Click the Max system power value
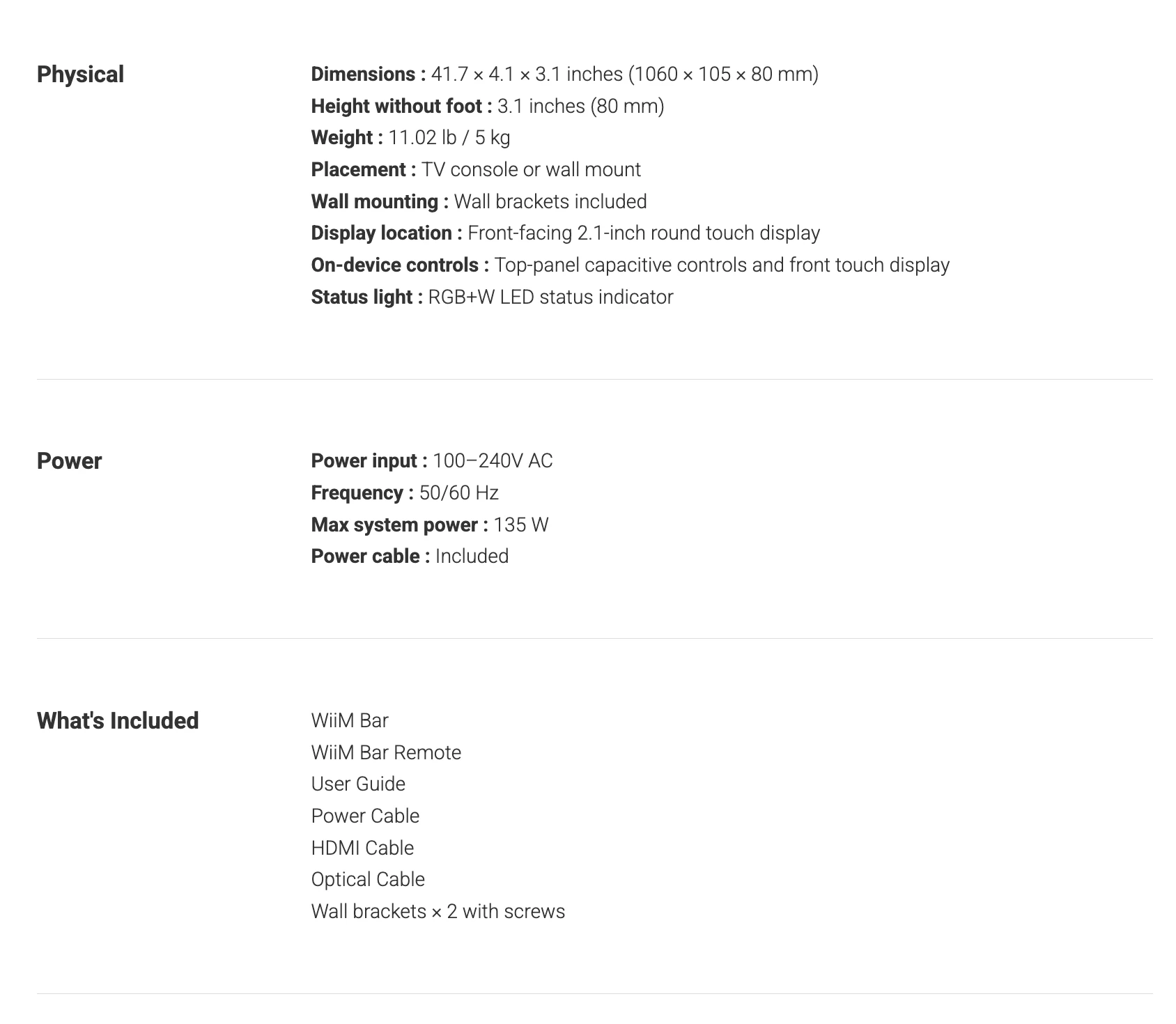The height and width of the screenshot is (1024, 1176). [520, 525]
